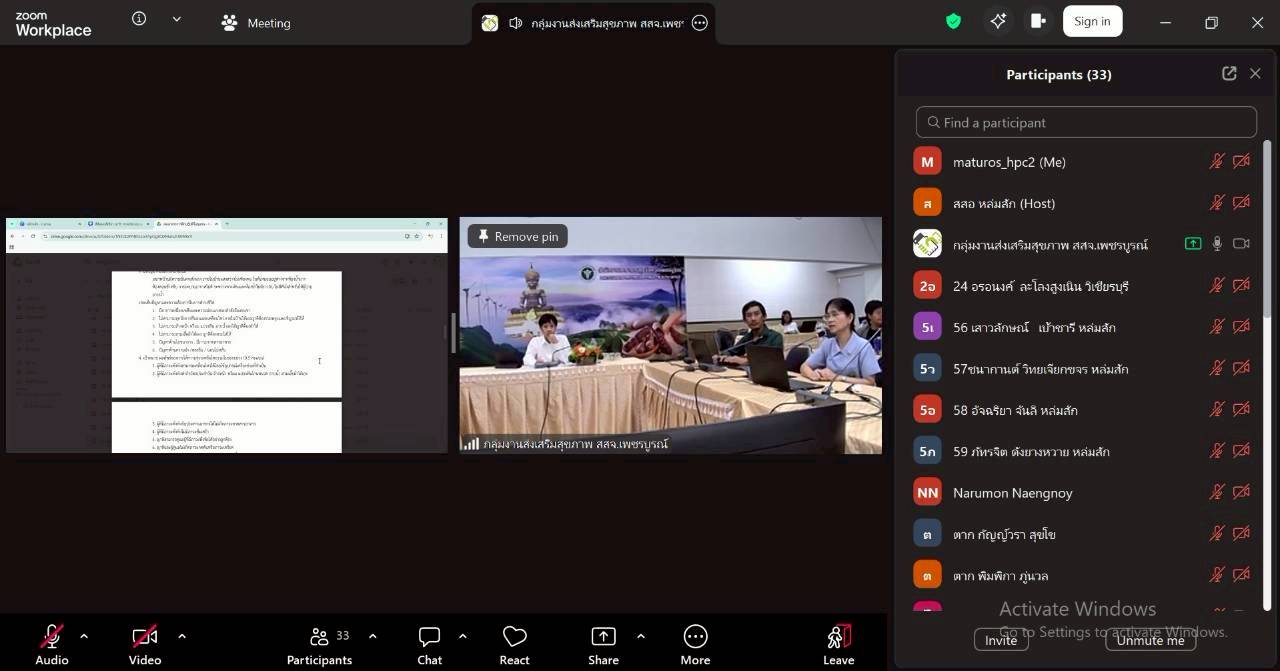
Task: Turn on camera with Video button
Action: click(x=145, y=645)
